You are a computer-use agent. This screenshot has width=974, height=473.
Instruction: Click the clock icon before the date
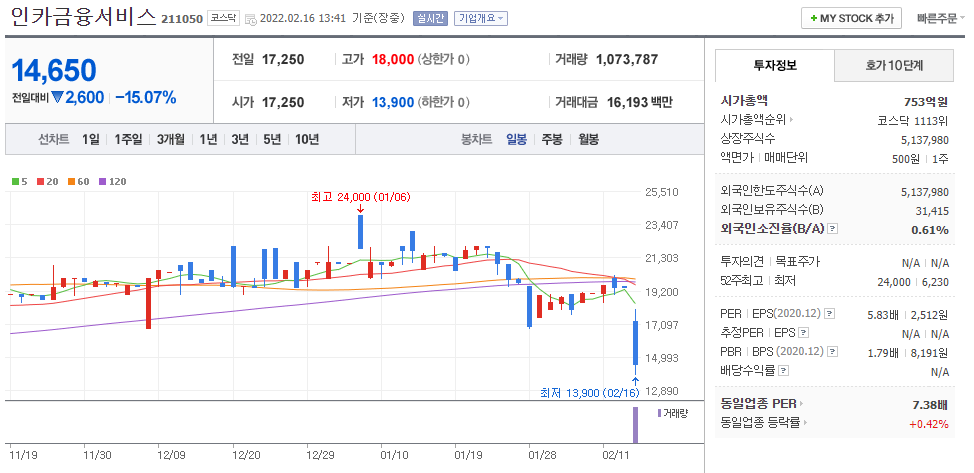(x=251, y=19)
